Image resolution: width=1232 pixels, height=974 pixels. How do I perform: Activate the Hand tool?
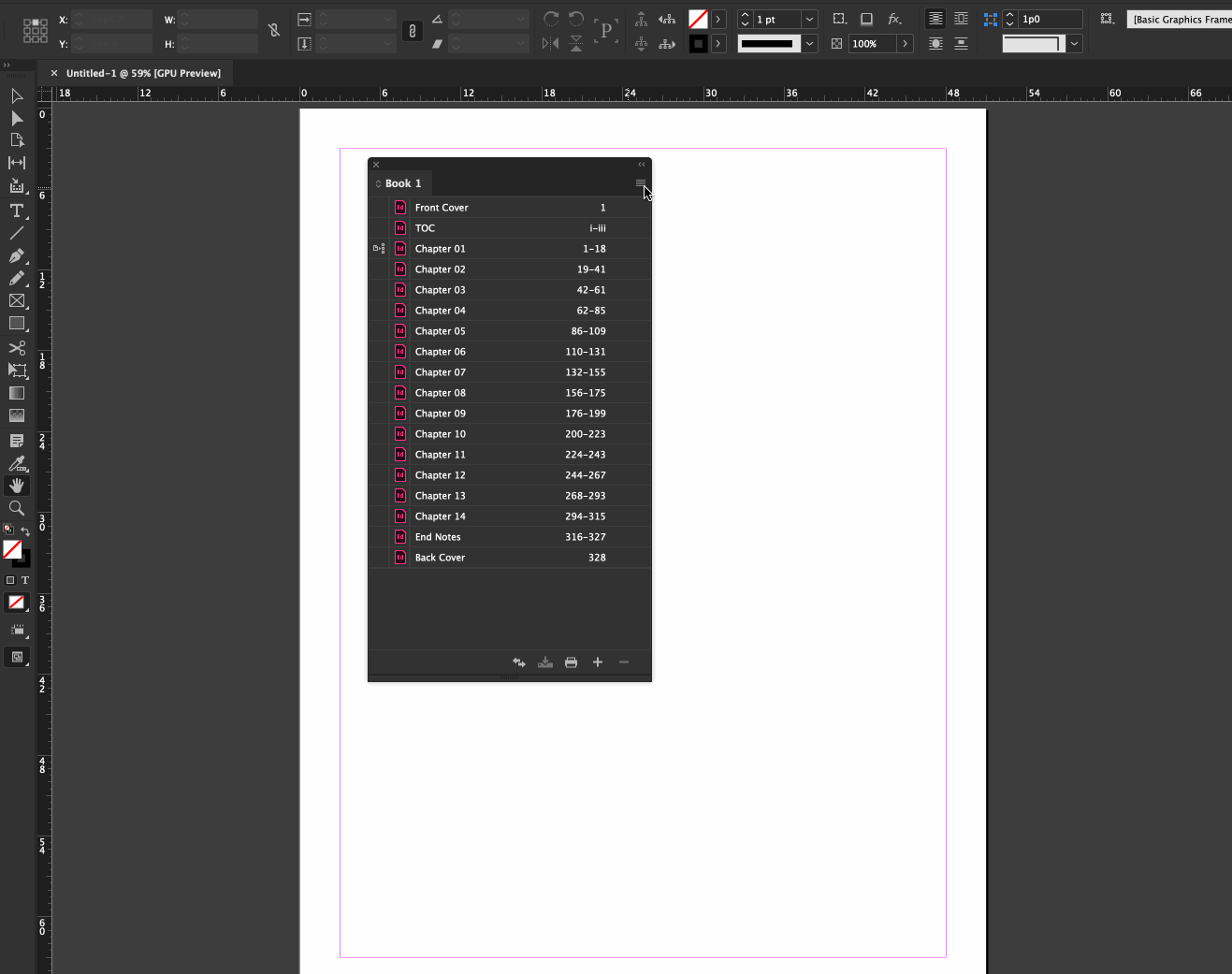point(17,486)
